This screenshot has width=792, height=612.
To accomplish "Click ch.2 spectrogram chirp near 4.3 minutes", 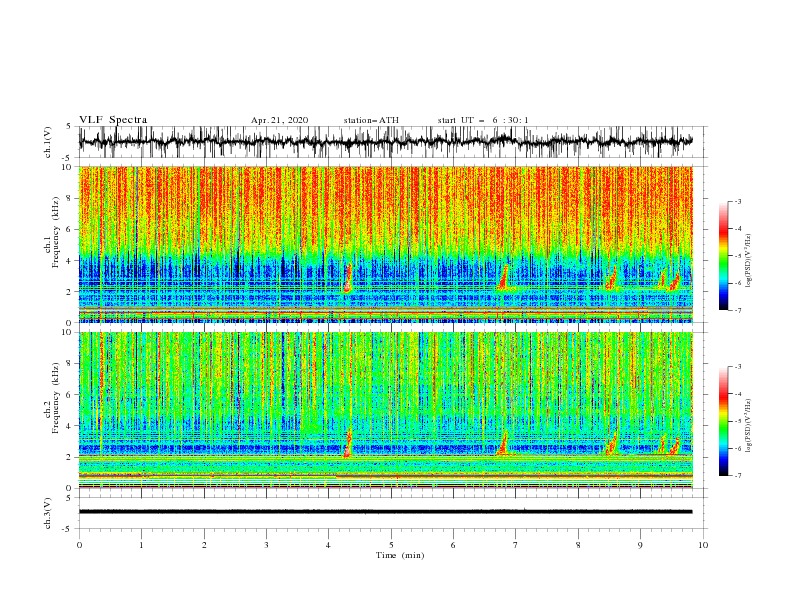I will click(348, 444).
